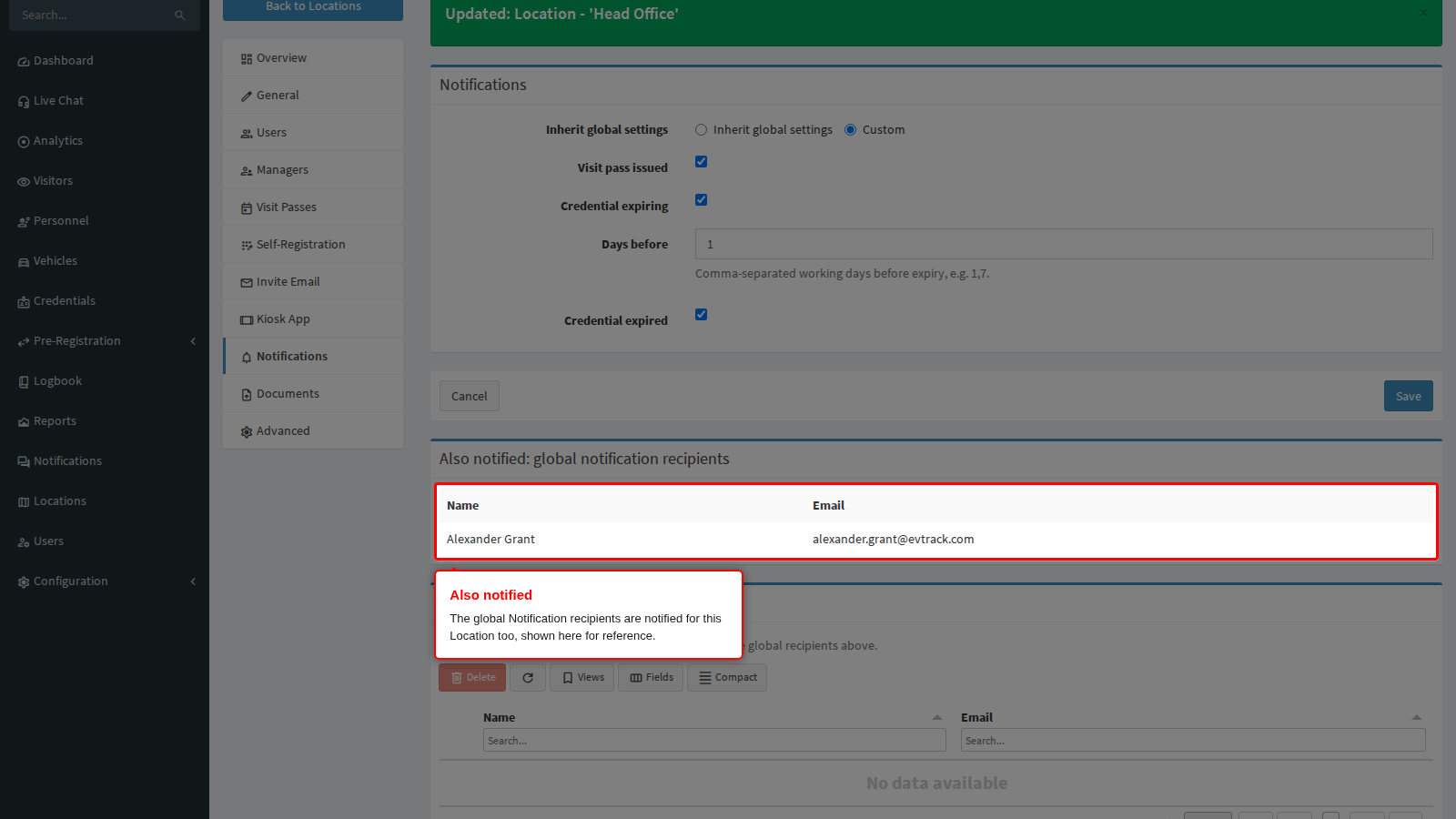The width and height of the screenshot is (1456, 819).
Task: Click the Email column search box
Action: pos(1193,741)
